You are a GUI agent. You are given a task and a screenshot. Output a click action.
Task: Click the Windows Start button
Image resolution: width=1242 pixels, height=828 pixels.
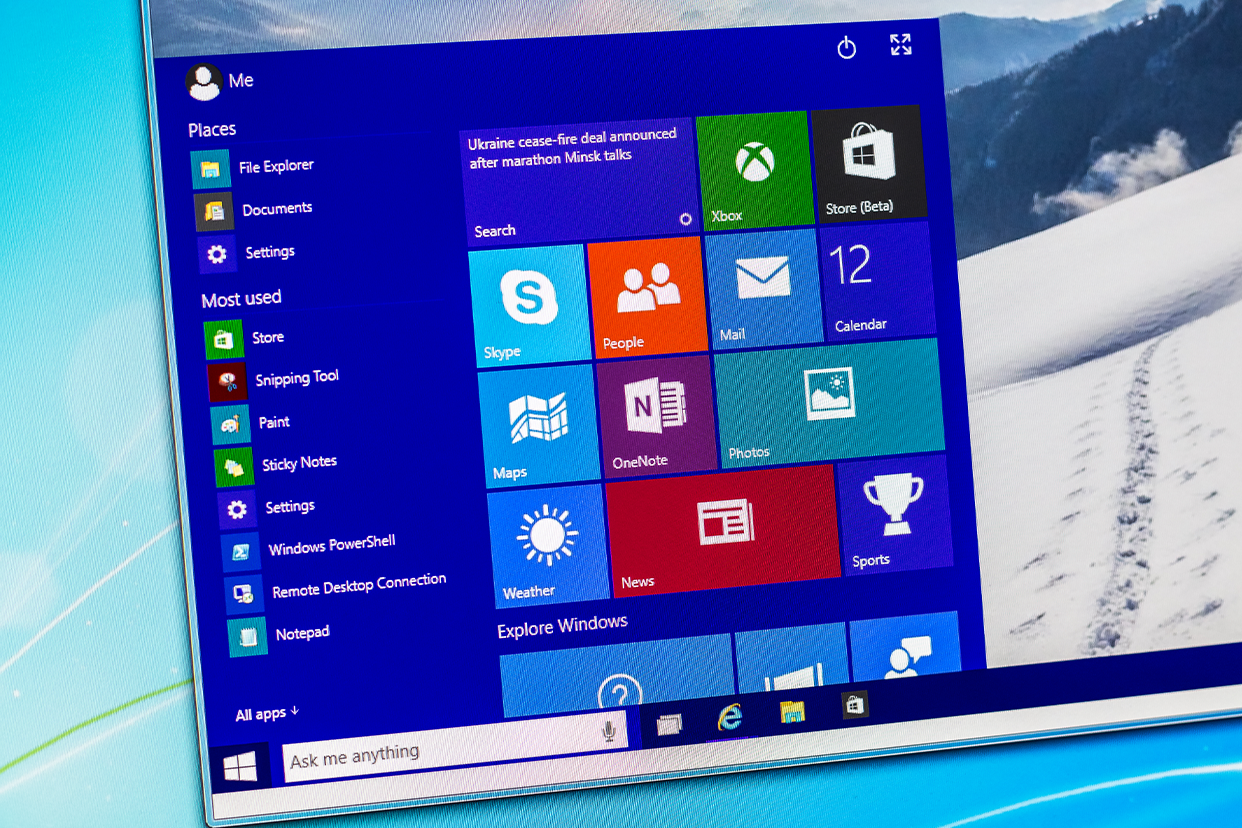coord(240,768)
